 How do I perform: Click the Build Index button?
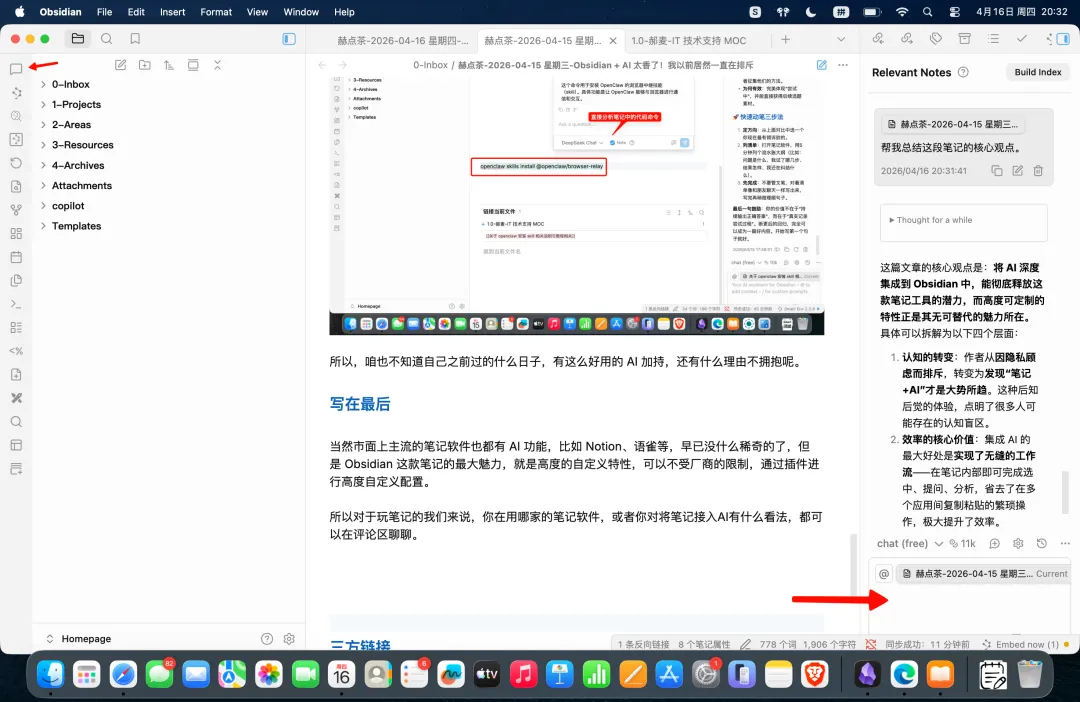[x=1037, y=72]
